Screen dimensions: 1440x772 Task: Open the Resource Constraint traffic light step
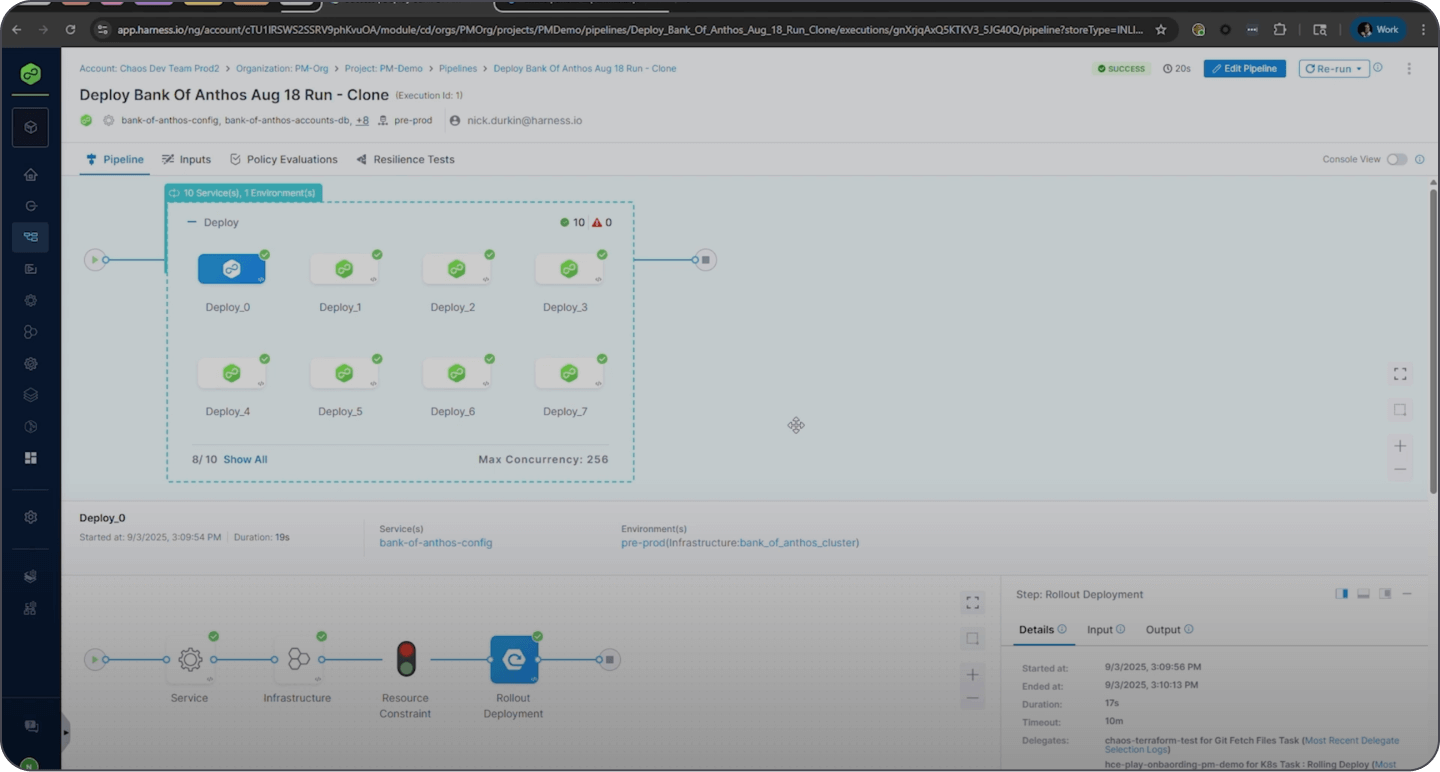click(x=406, y=659)
